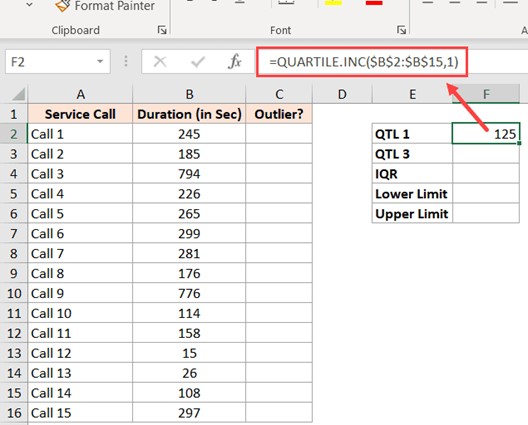Select the cell with value 297
Screen dimensions: 528x425
click(189, 413)
